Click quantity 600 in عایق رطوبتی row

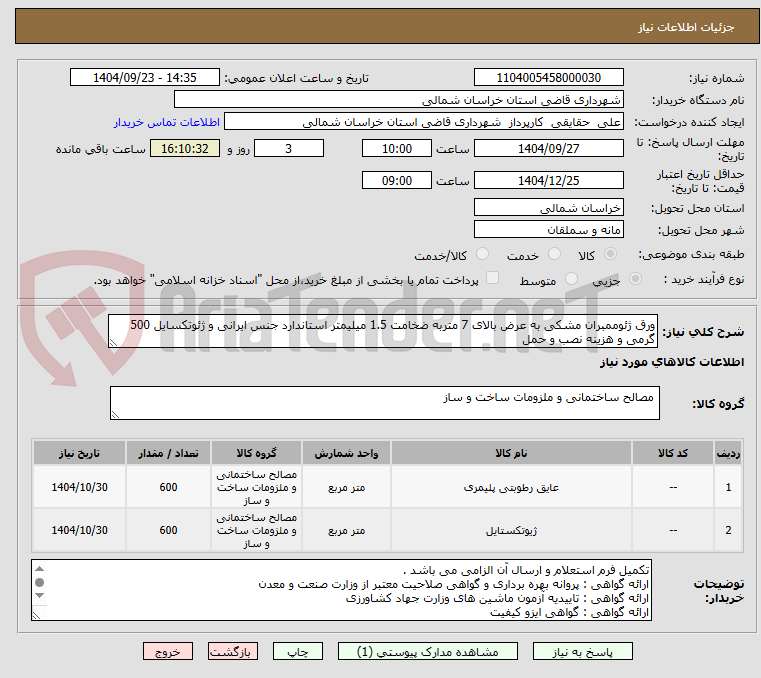[168, 487]
